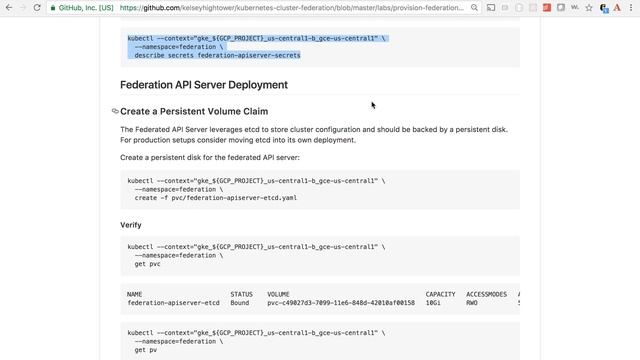Click the '10Gi' capacity value
This screenshot has height=360, width=640.
[x=433, y=303]
